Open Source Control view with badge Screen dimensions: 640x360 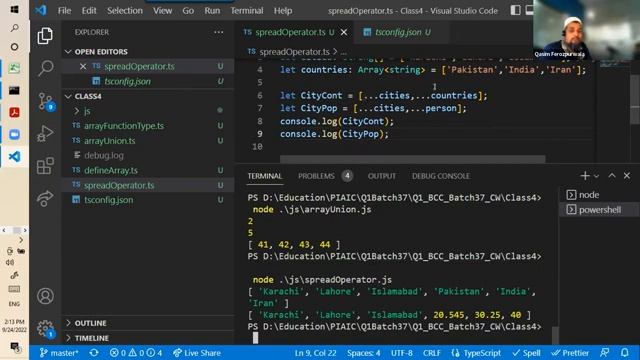(45, 101)
